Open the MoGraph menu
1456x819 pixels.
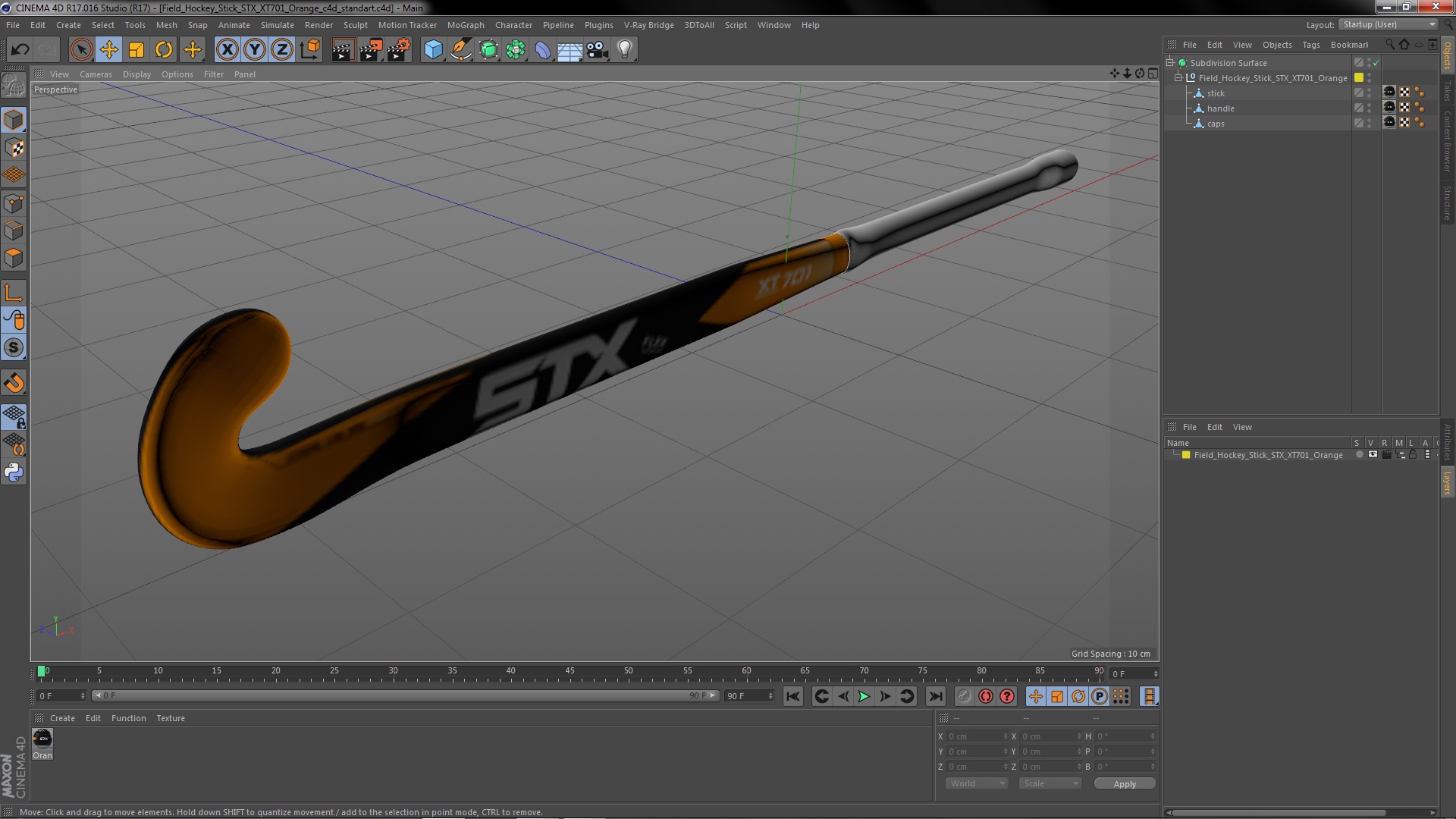tap(466, 25)
